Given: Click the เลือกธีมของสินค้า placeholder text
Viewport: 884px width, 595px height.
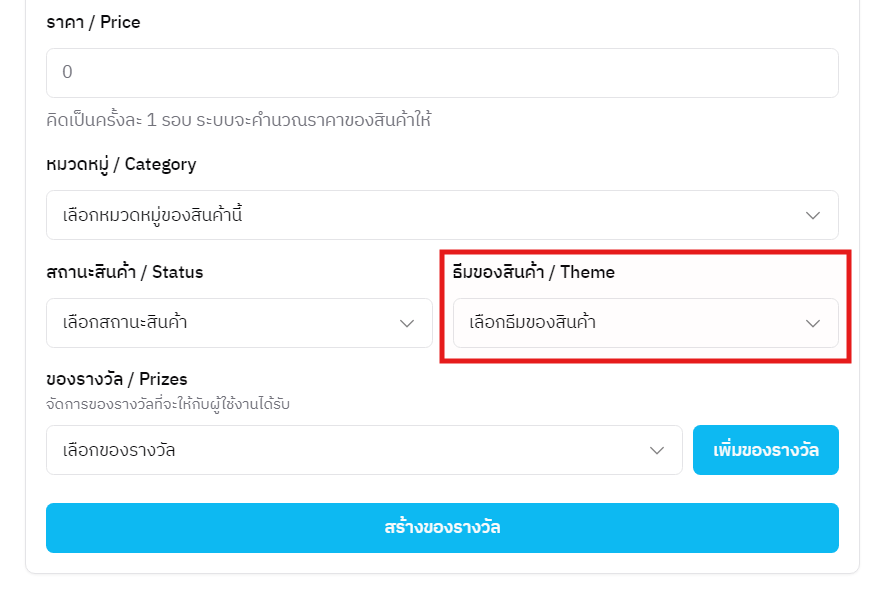Looking at the screenshot, I should [x=533, y=323].
